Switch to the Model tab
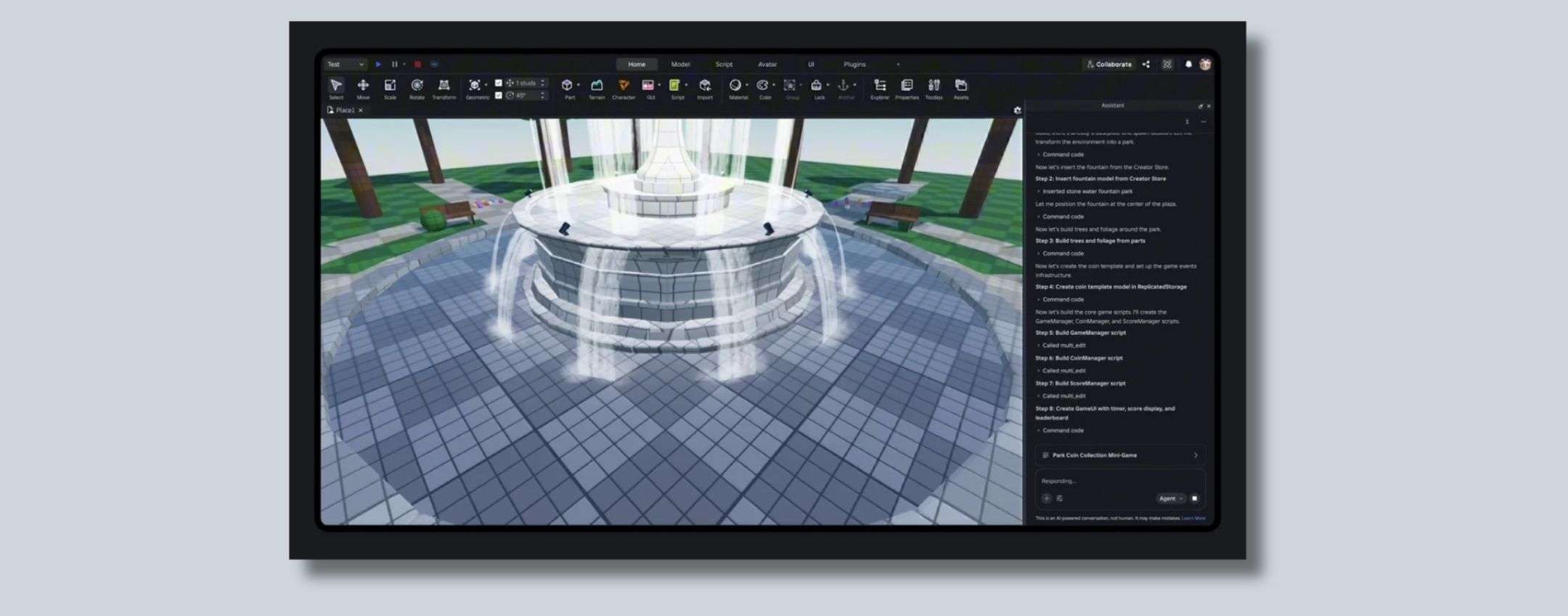This screenshot has width=1568, height=616. coord(680,64)
